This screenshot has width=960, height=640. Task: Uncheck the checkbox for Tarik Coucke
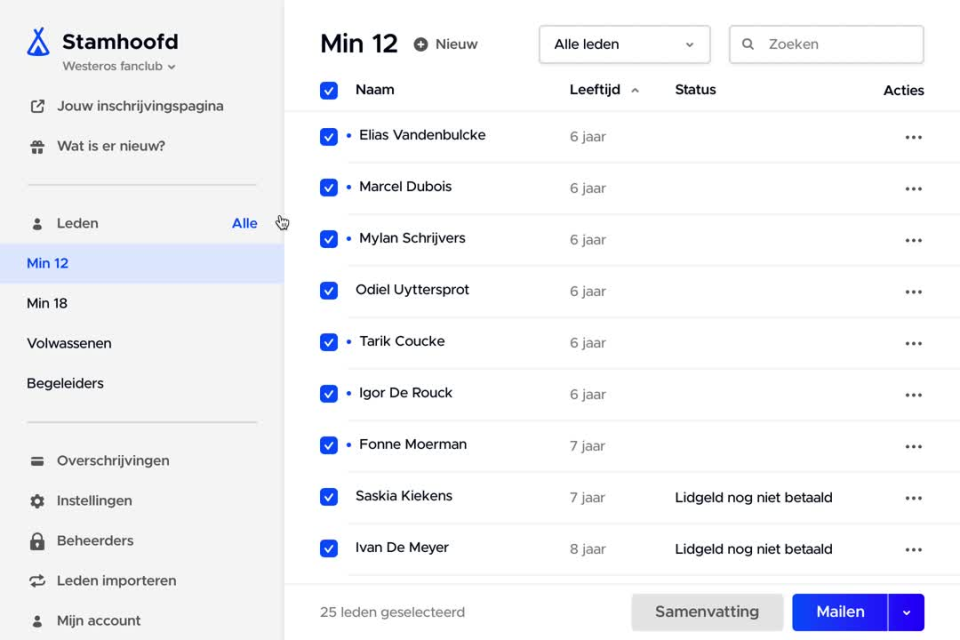(x=329, y=342)
